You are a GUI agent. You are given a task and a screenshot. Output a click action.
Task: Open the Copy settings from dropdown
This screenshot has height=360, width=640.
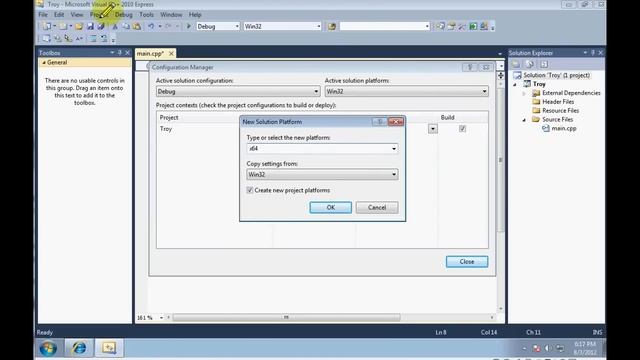pyautogui.click(x=322, y=174)
